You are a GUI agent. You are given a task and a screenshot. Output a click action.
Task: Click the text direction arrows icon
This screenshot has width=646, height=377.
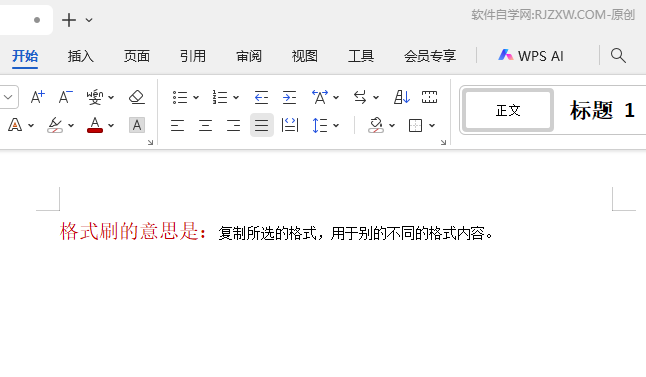(x=360, y=97)
